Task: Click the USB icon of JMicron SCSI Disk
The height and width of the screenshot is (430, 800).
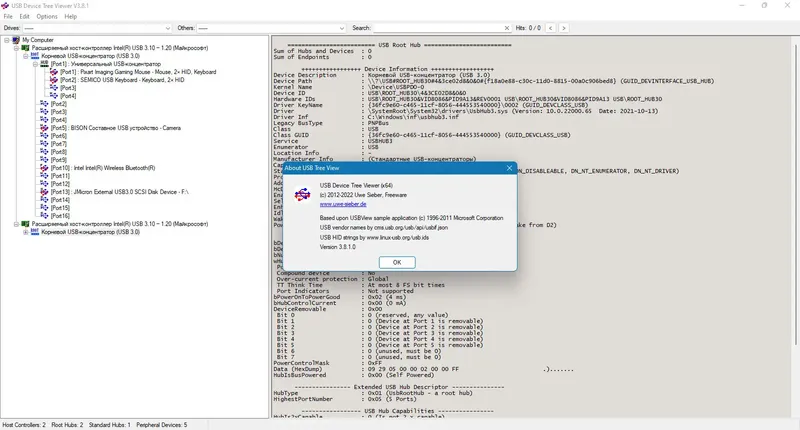Action: pyautogui.click(x=44, y=192)
